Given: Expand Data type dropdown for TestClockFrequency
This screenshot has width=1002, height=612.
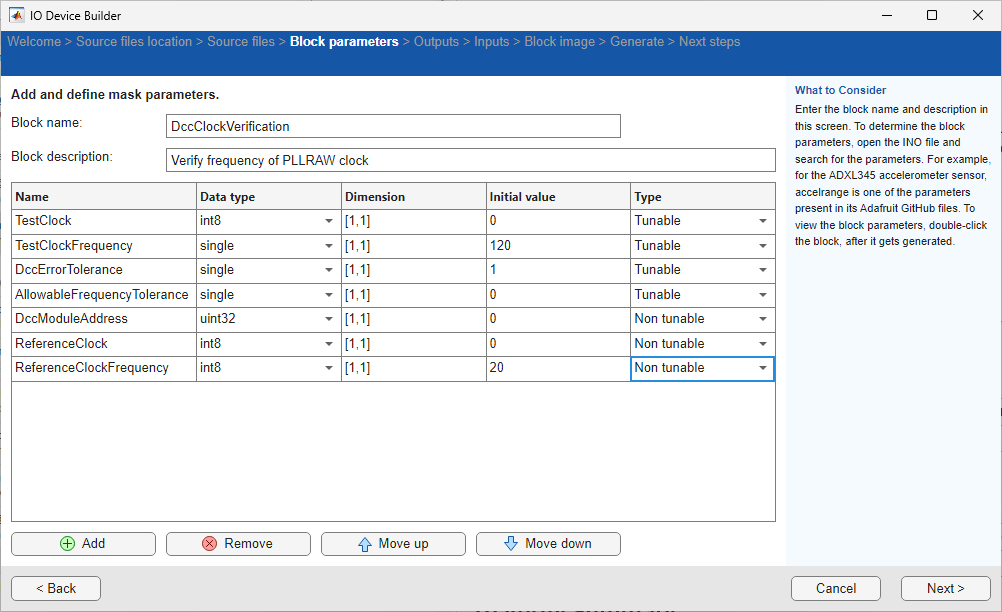Looking at the screenshot, I should (x=328, y=246).
